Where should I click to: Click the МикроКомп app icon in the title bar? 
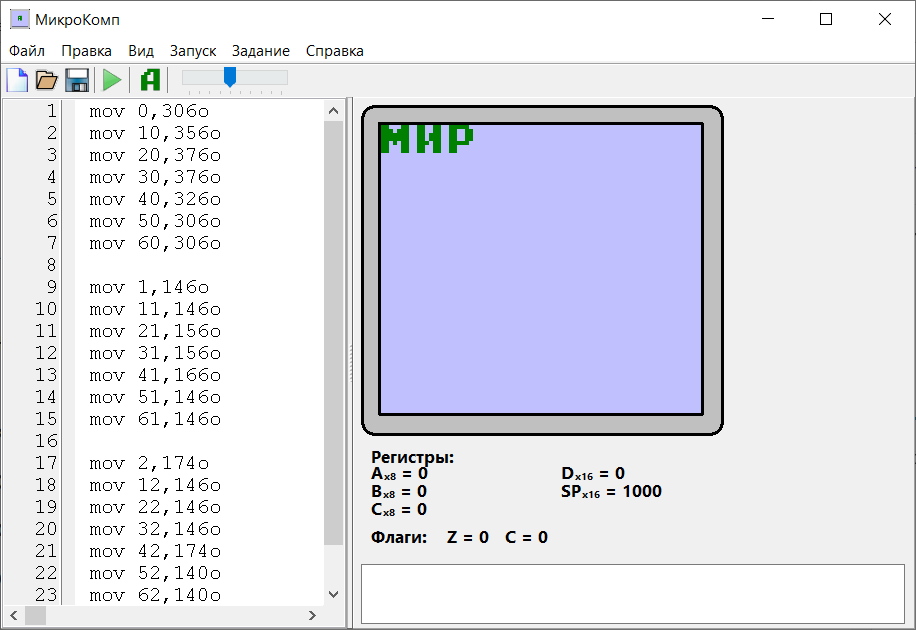(x=19, y=19)
